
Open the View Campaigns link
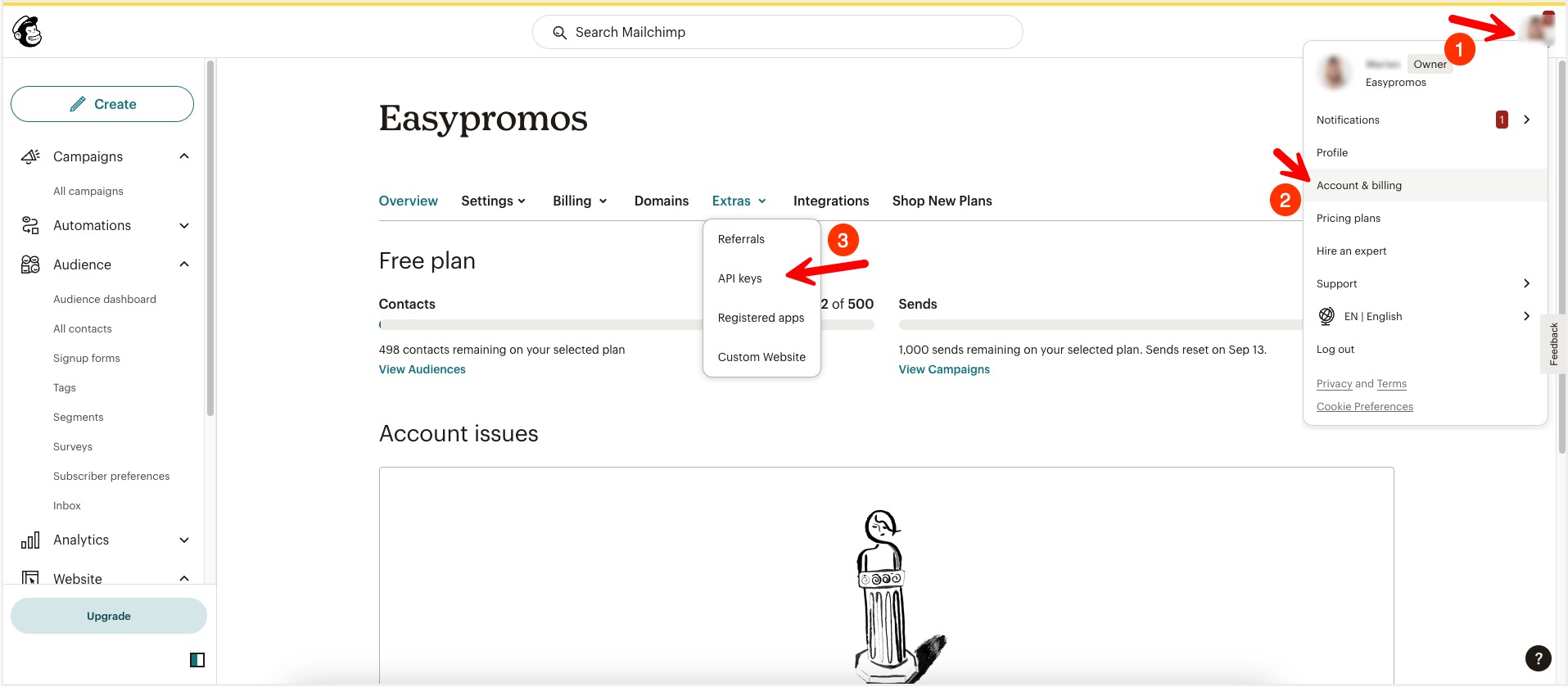click(x=944, y=369)
